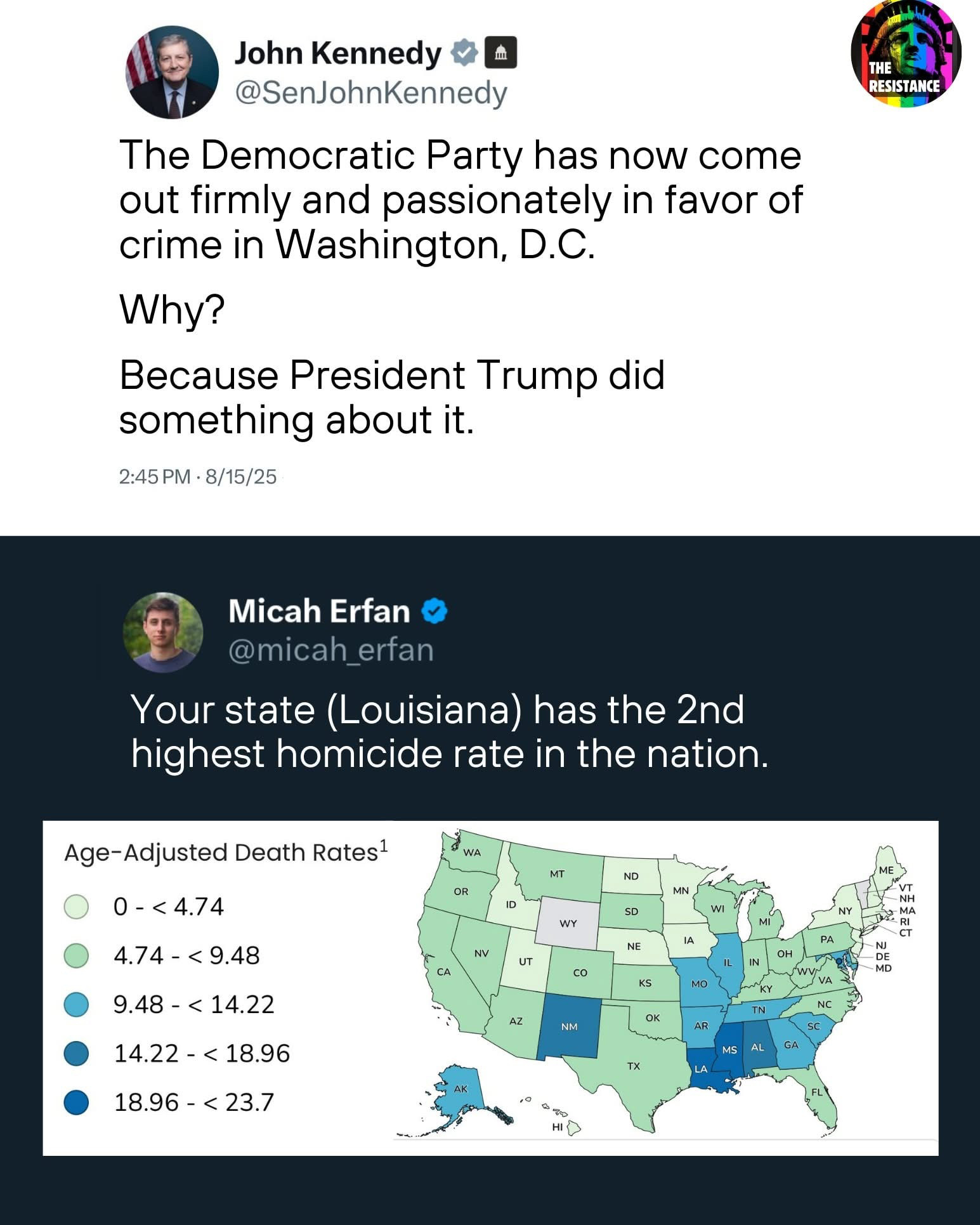Open The Resistance rainbow logo

tap(905, 53)
